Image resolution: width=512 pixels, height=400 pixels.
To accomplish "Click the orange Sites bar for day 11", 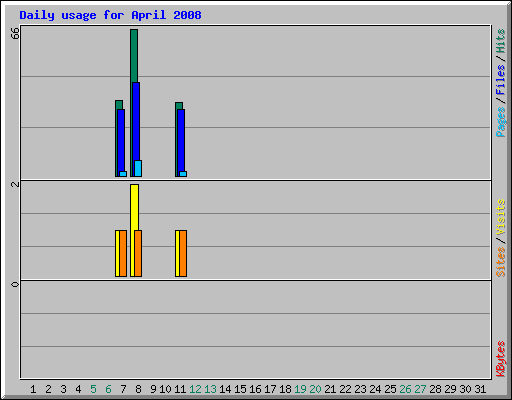I will tap(183, 253).
